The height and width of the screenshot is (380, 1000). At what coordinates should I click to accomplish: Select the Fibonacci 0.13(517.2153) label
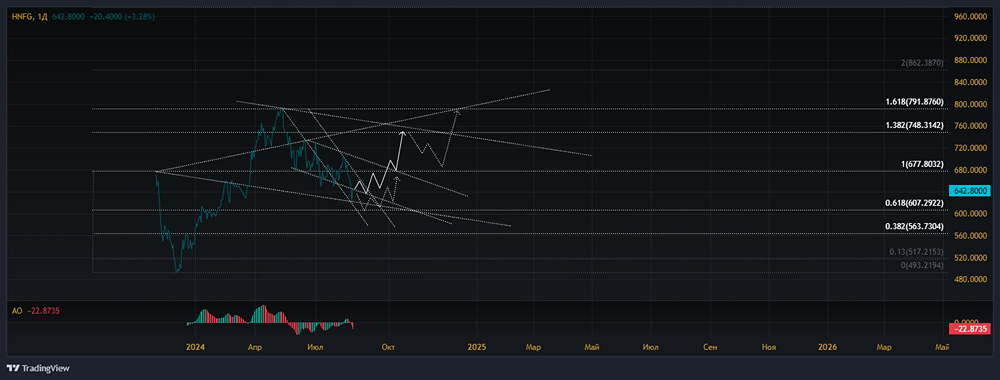pos(917,252)
